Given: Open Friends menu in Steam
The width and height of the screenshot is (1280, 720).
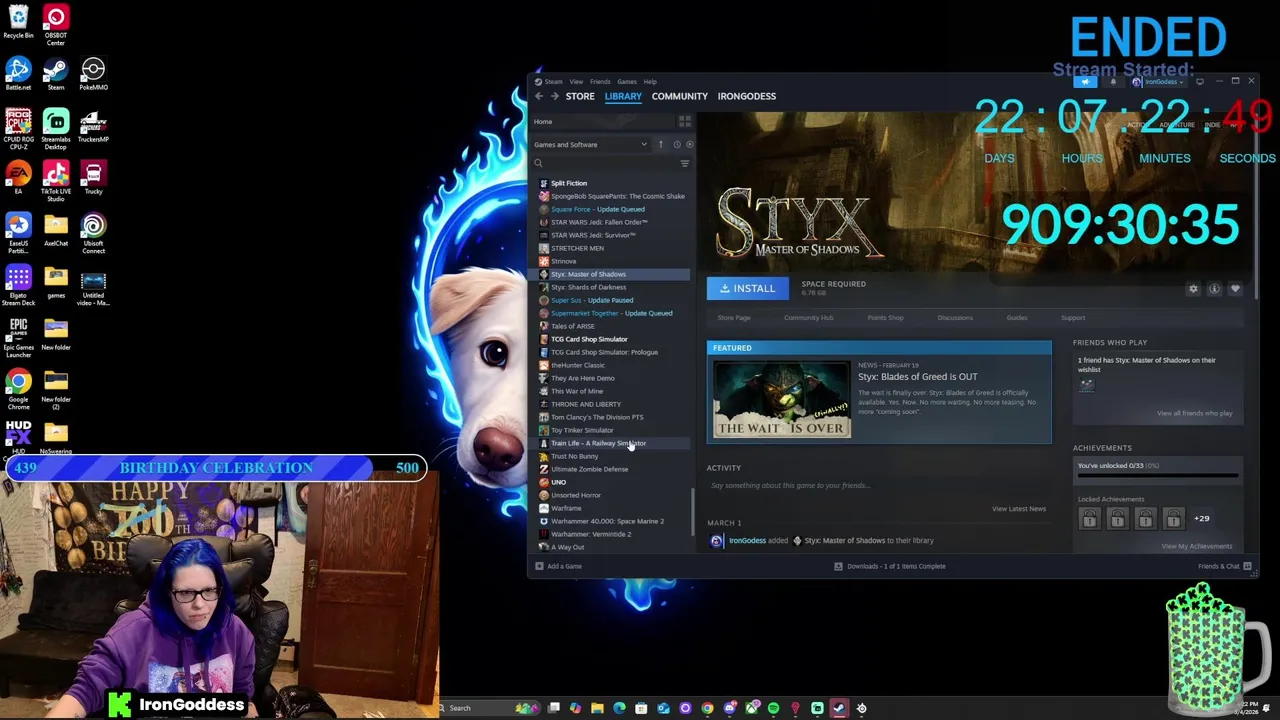Looking at the screenshot, I should [600, 82].
